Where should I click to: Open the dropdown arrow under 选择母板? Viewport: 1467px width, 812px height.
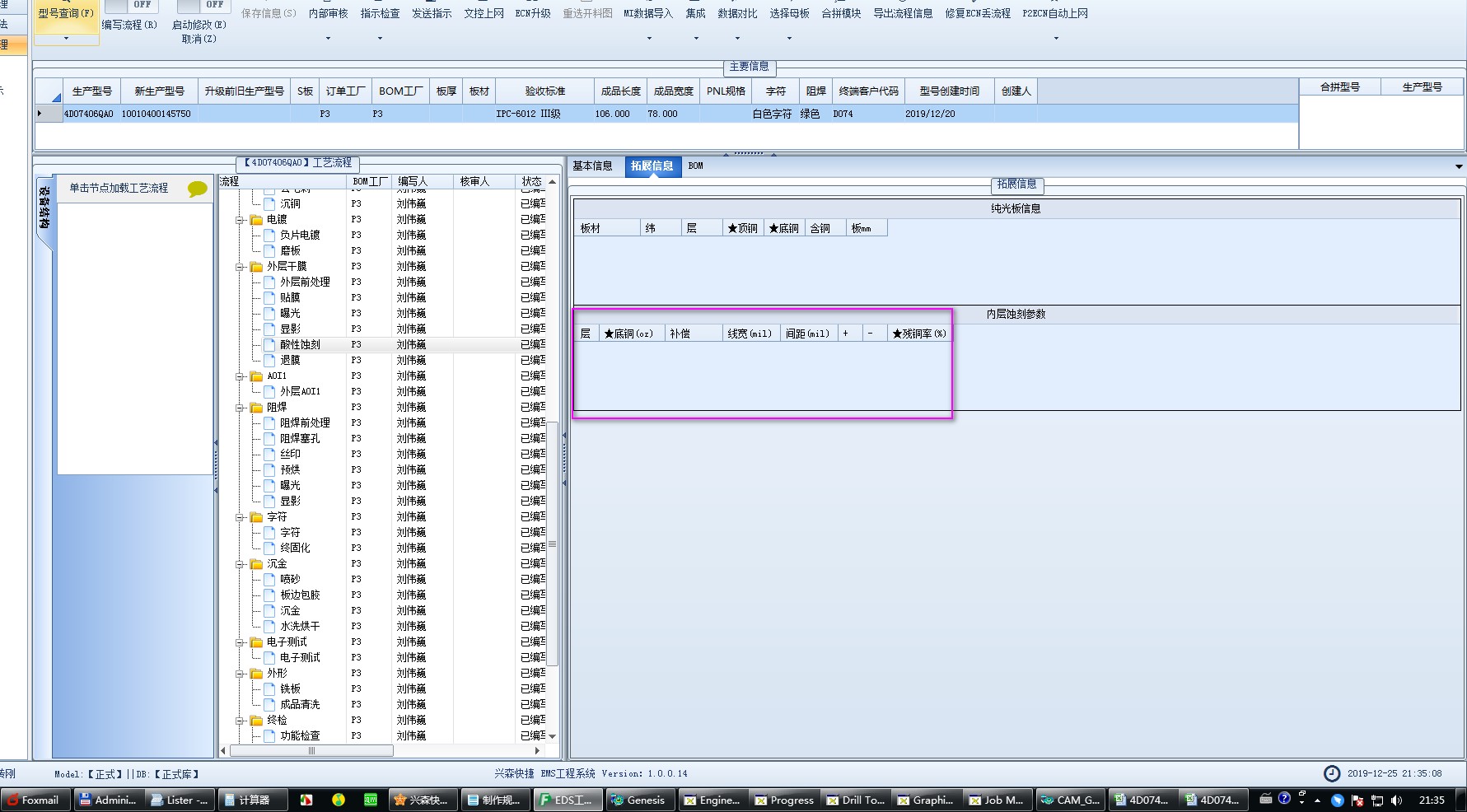789,38
